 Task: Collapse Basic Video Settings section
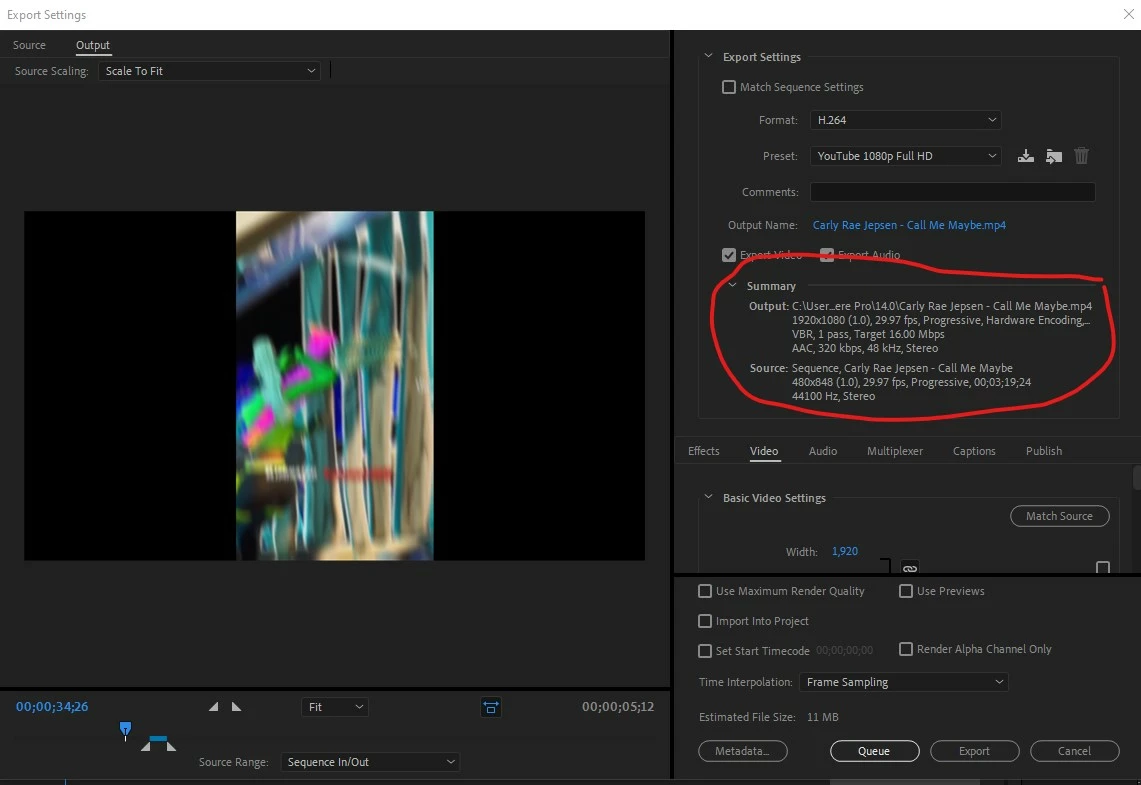(708, 497)
